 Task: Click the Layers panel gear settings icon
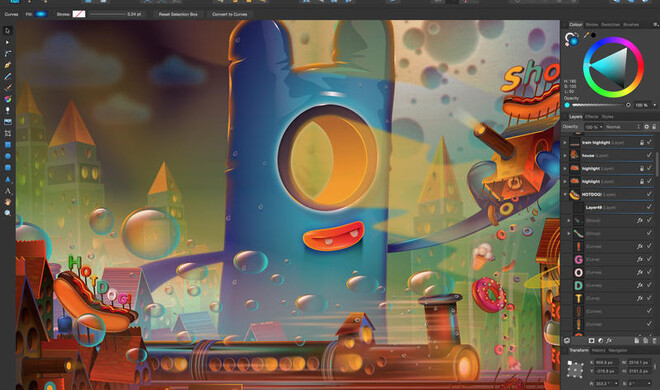pos(647,127)
